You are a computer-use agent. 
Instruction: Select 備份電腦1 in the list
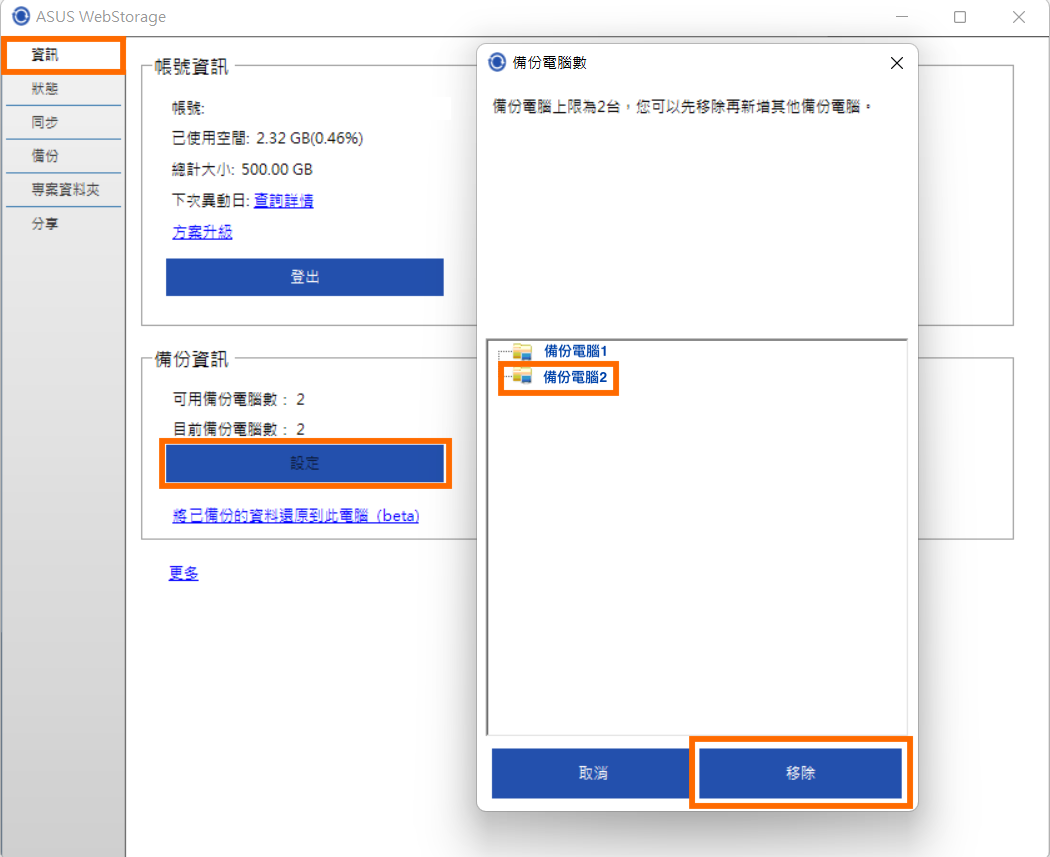click(x=575, y=351)
